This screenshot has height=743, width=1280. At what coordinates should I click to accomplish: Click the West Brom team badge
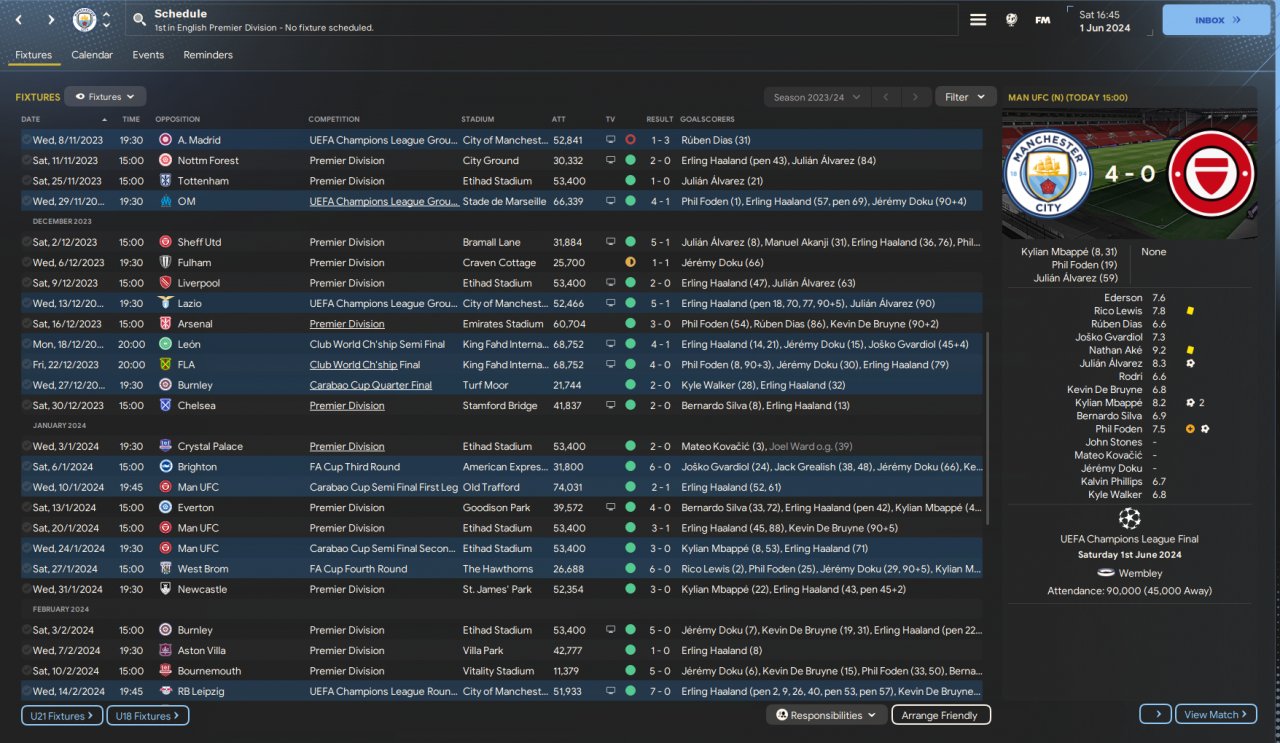point(165,569)
